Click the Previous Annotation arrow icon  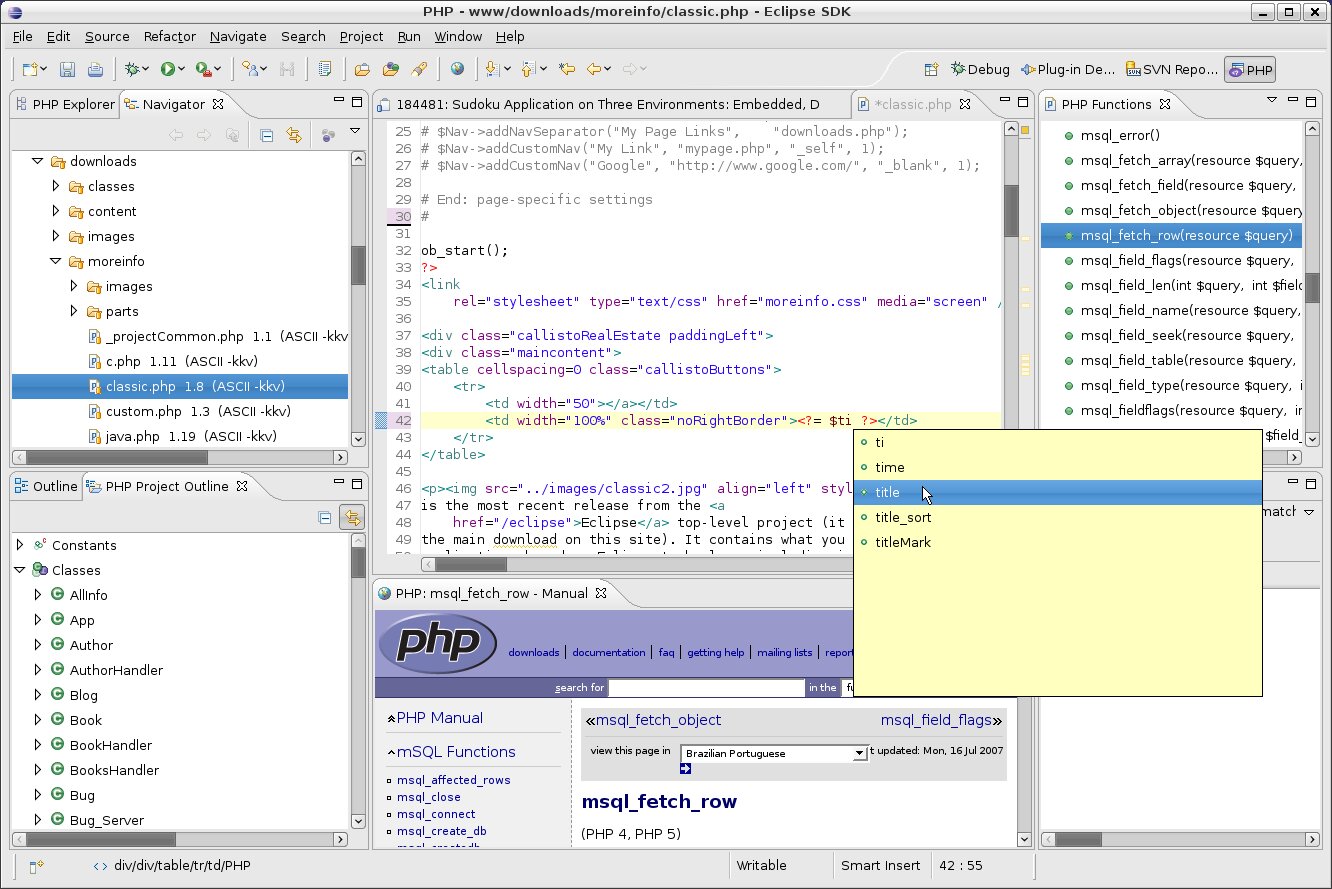pos(529,69)
